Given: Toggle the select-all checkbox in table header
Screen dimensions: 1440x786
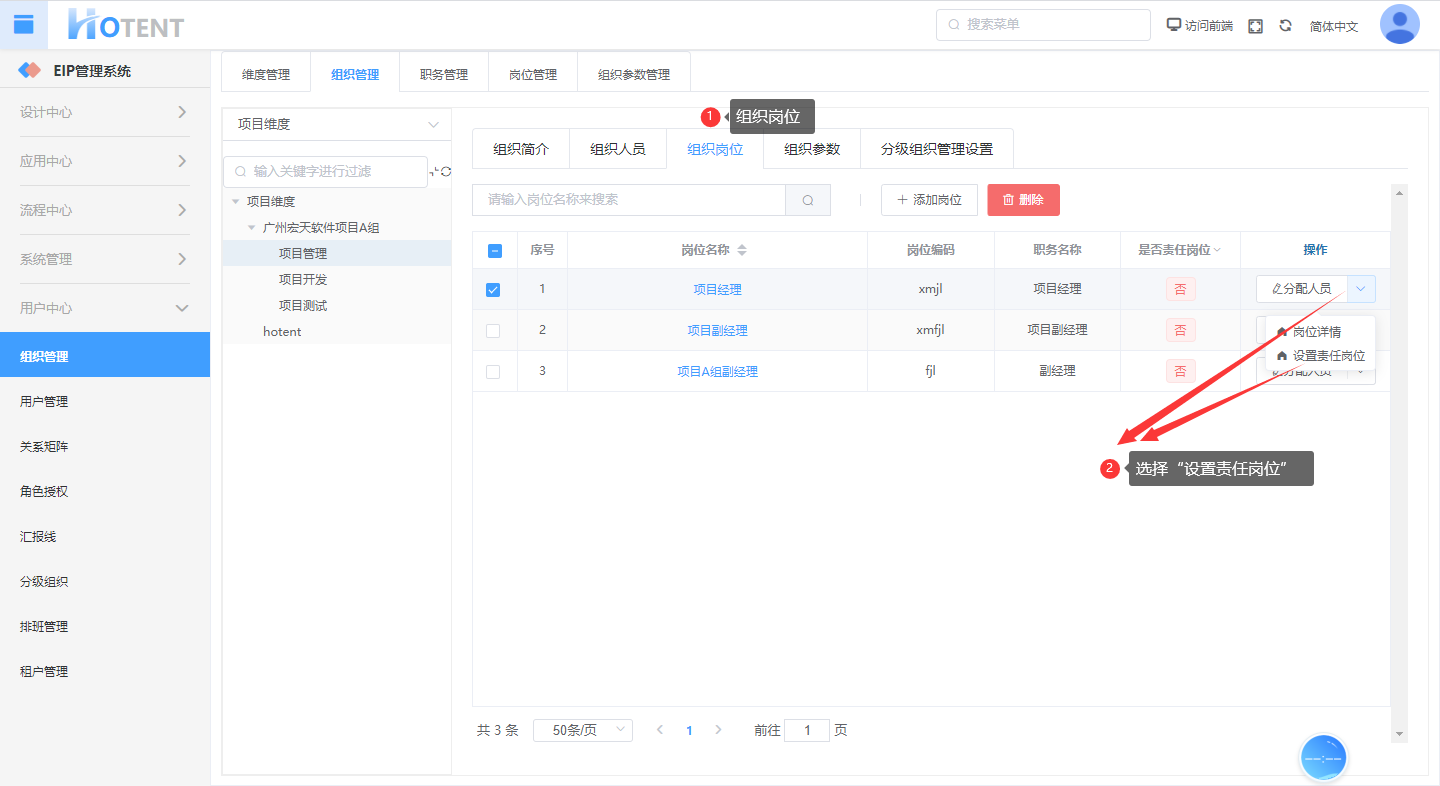Looking at the screenshot, I should tap(495, 251).
